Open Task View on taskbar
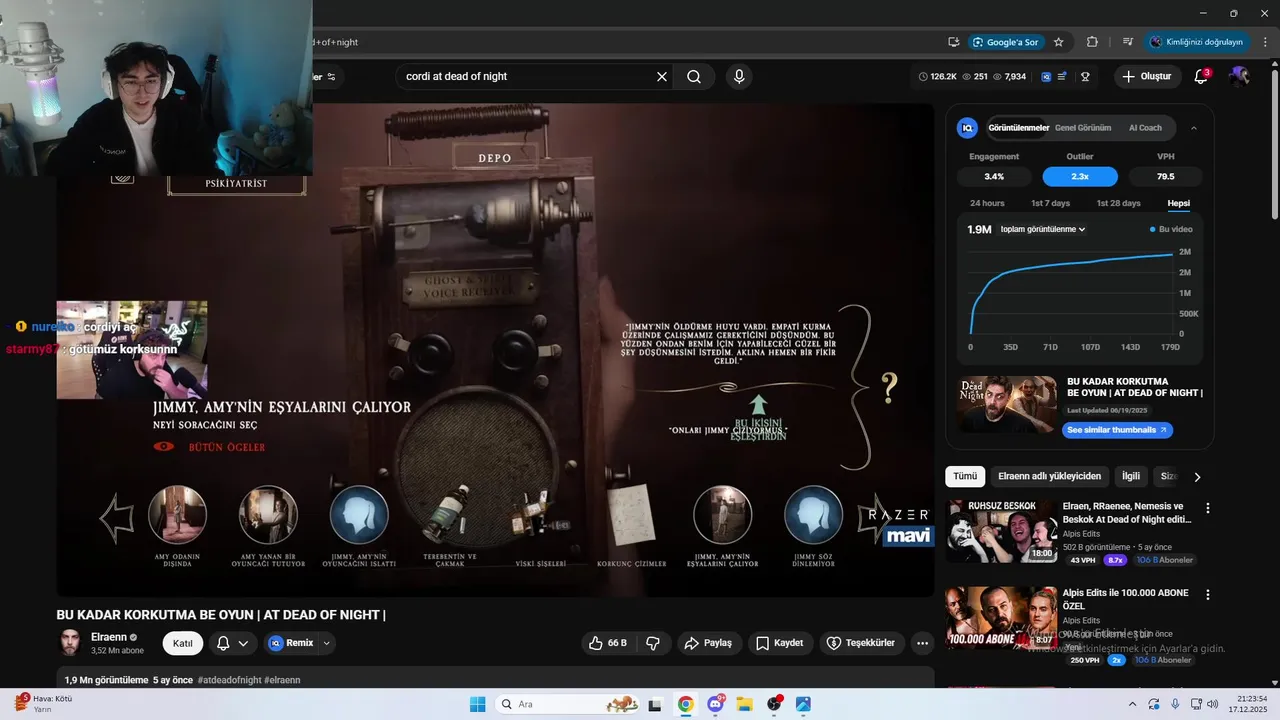 tap(655, 704)
